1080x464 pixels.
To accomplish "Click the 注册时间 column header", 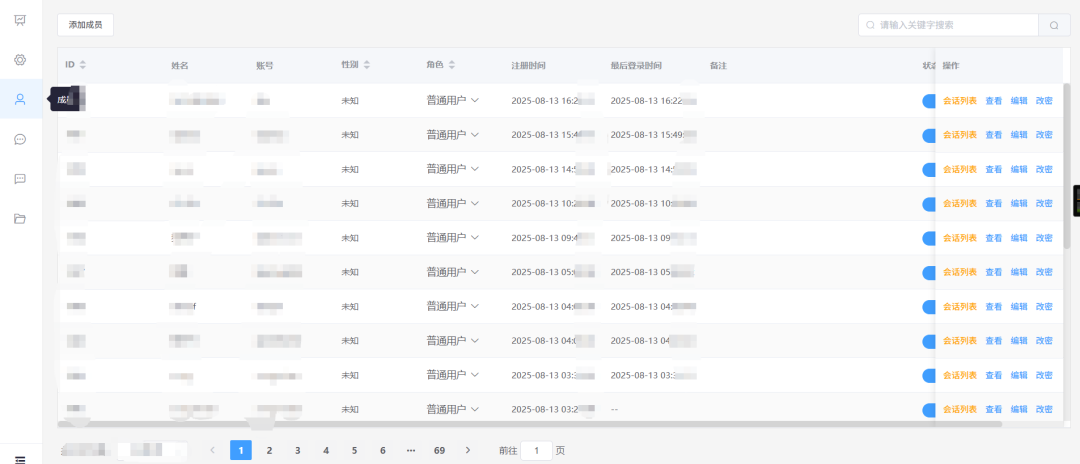I will pyautogui.click(x=528, y=65).
